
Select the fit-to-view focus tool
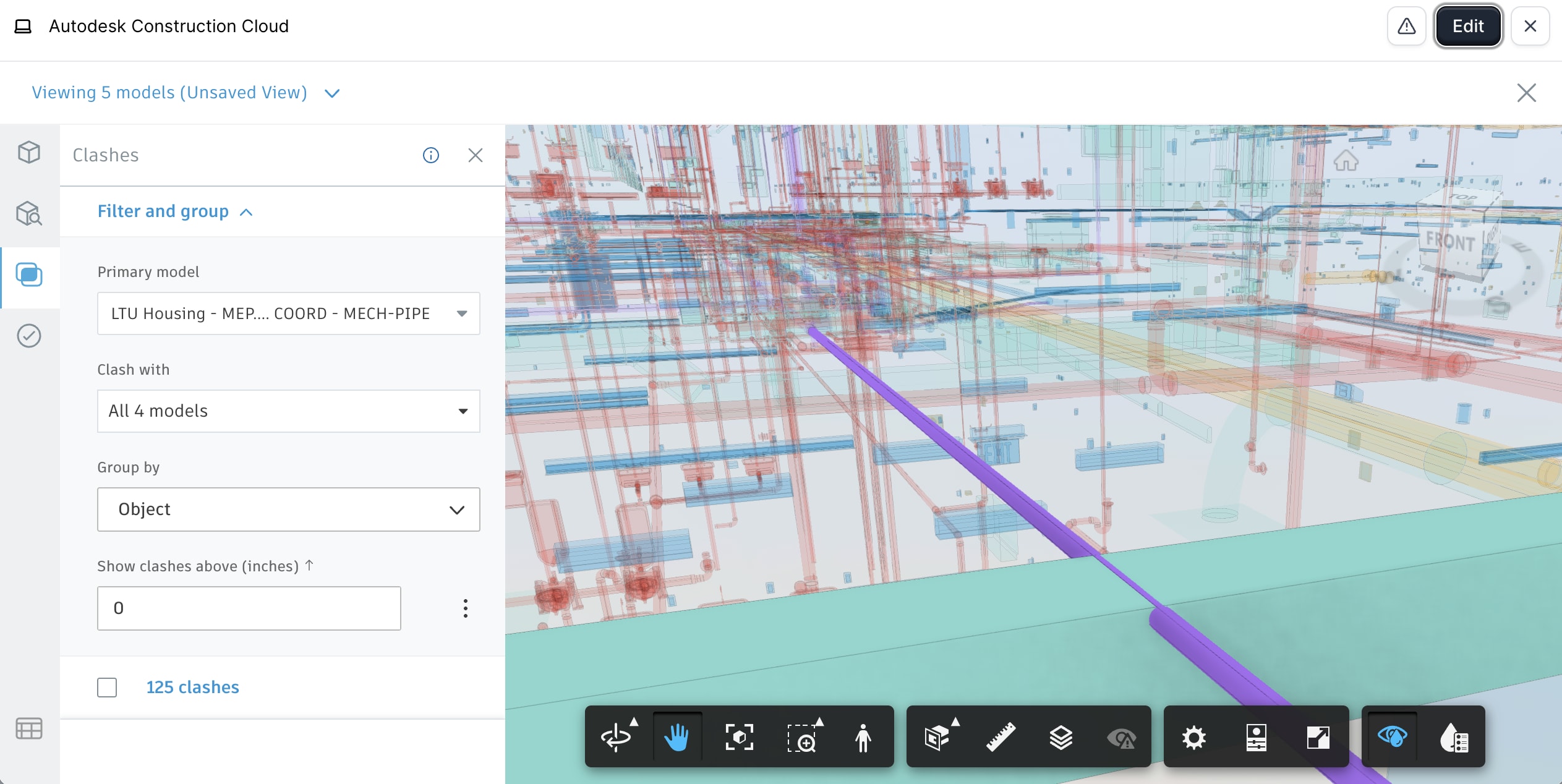740,736
